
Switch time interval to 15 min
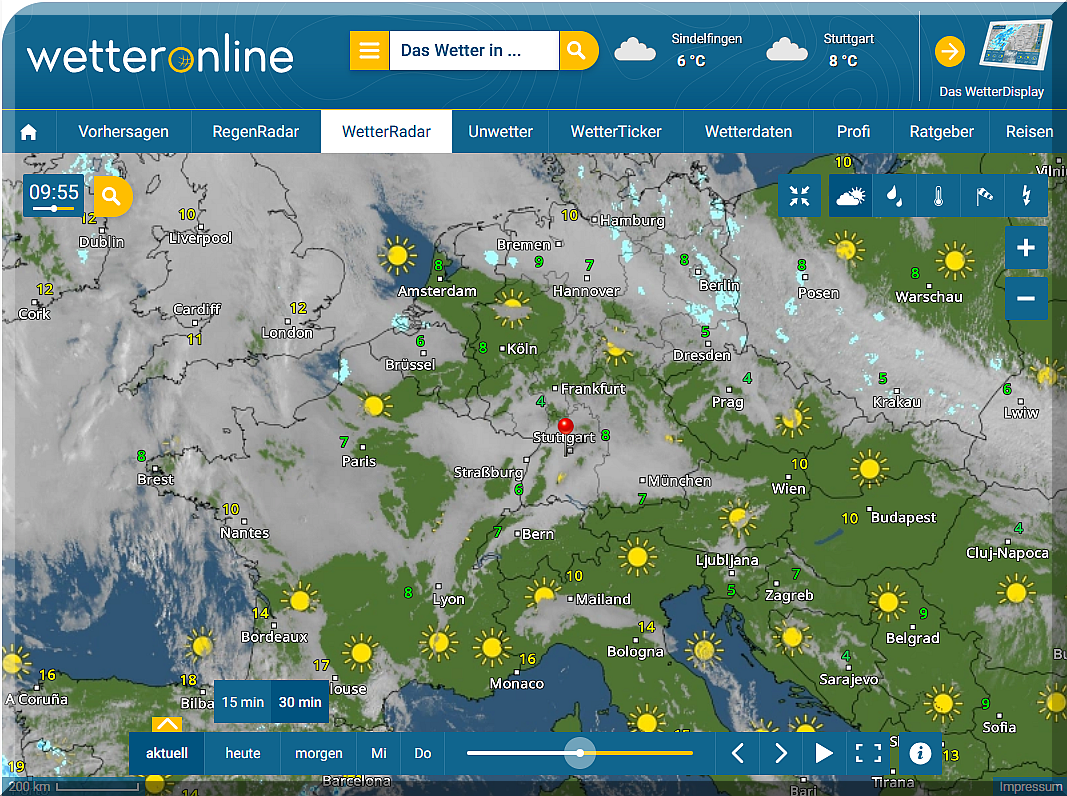[243, 702]
